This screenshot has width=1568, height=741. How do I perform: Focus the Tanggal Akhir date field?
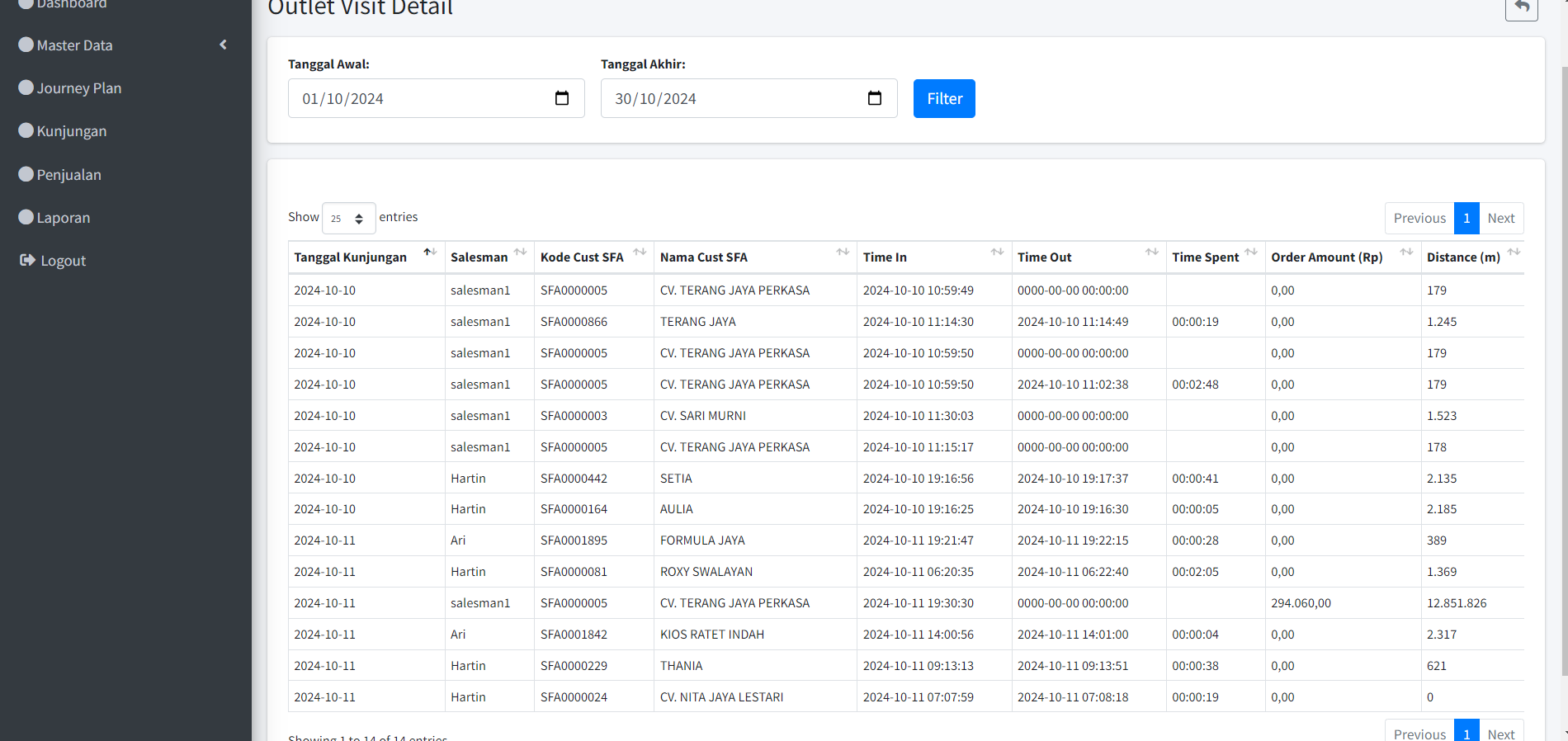(x=749, y=98)
